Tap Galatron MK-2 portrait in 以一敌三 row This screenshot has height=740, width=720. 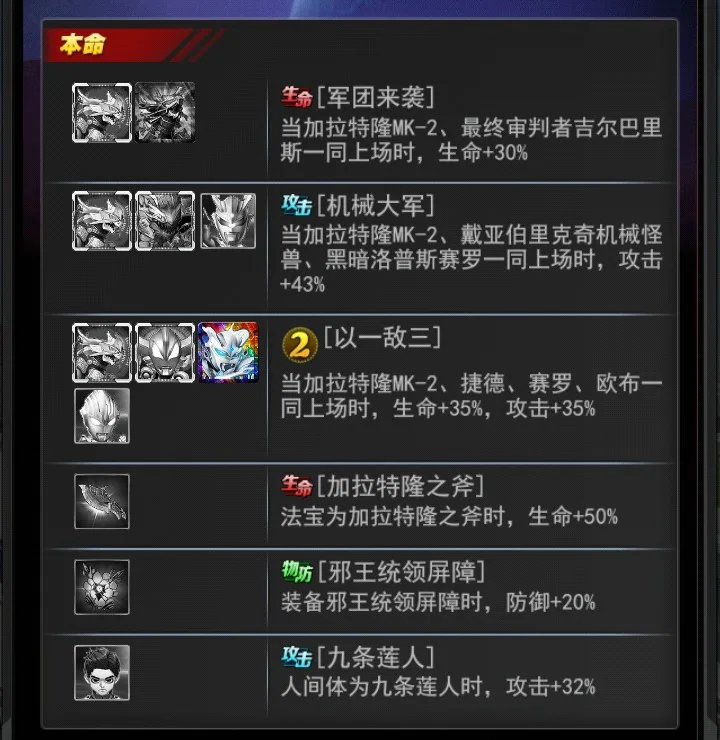coord(102,353)
